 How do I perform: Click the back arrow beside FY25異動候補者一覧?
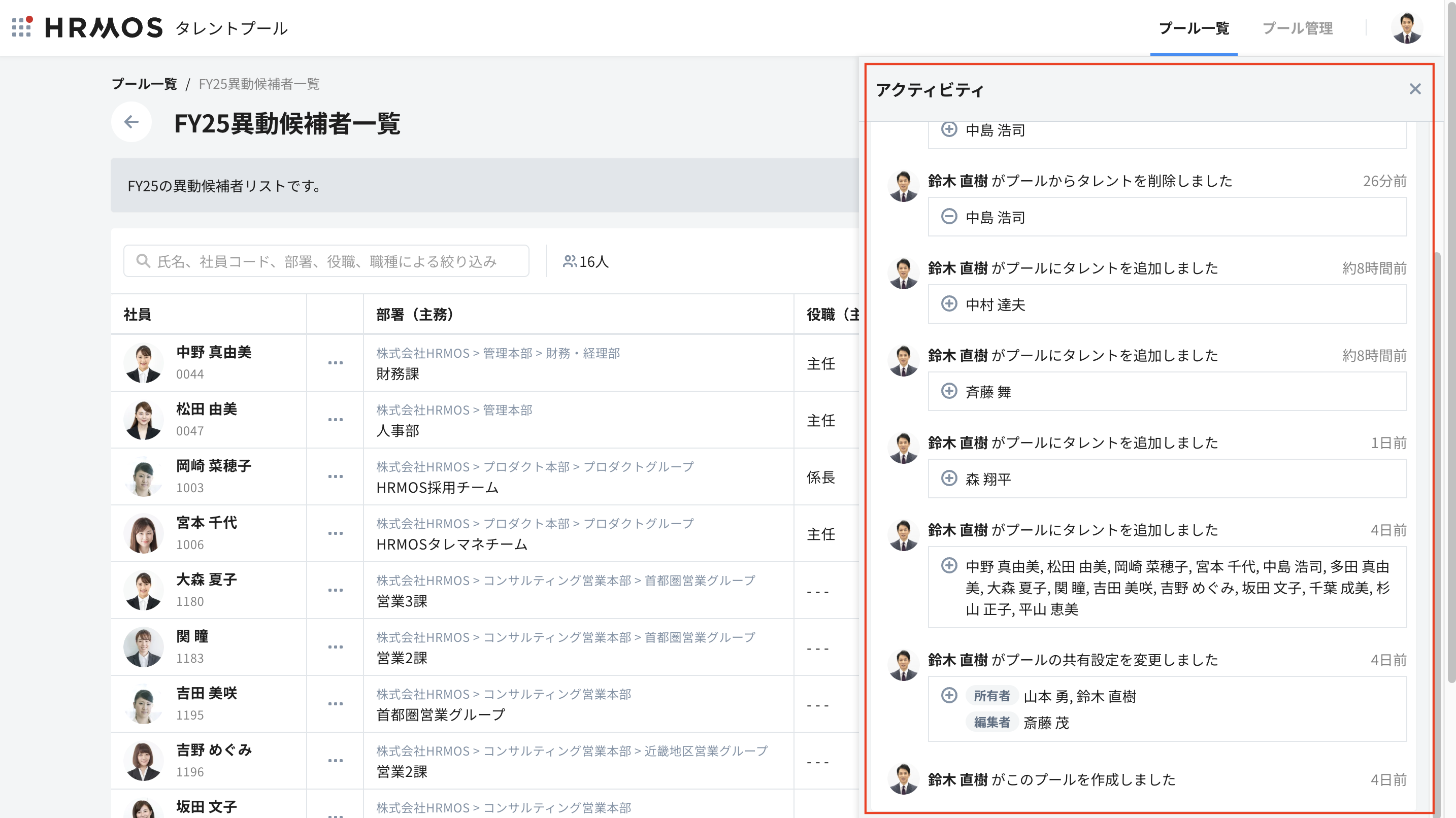pyautogui.click(x=131, y=121)
